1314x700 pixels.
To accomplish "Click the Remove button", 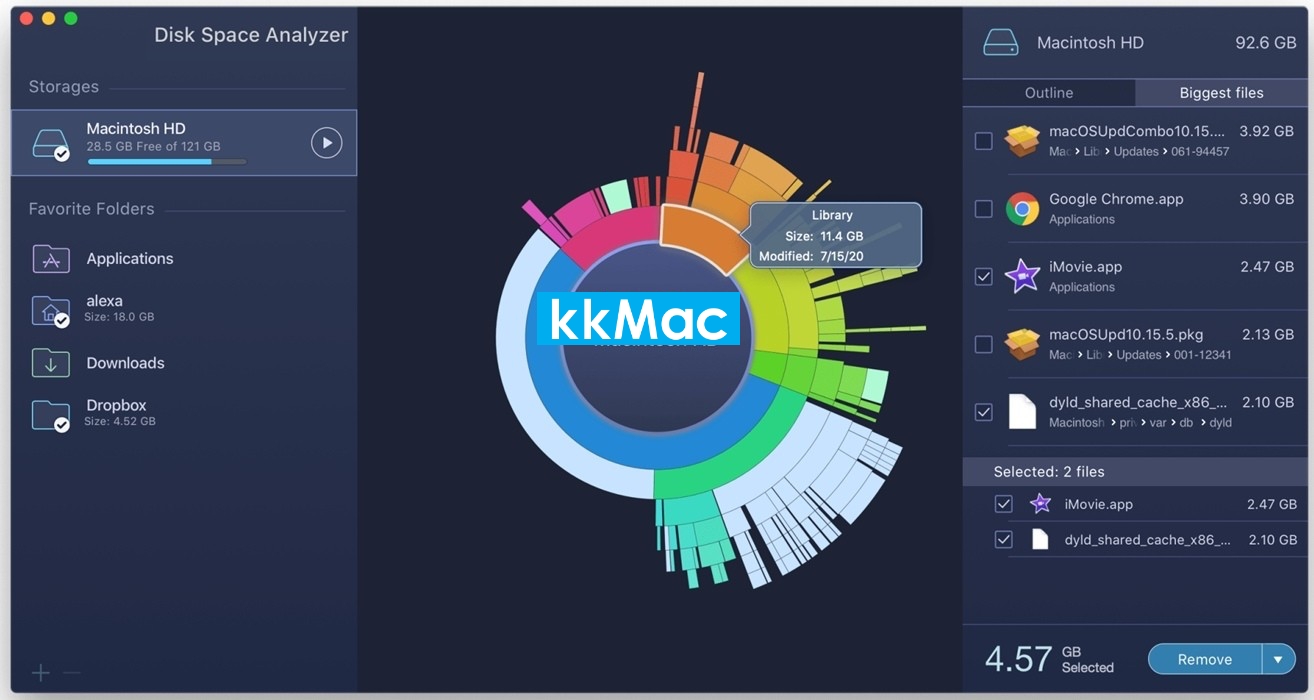I will tap(1205, 660).
